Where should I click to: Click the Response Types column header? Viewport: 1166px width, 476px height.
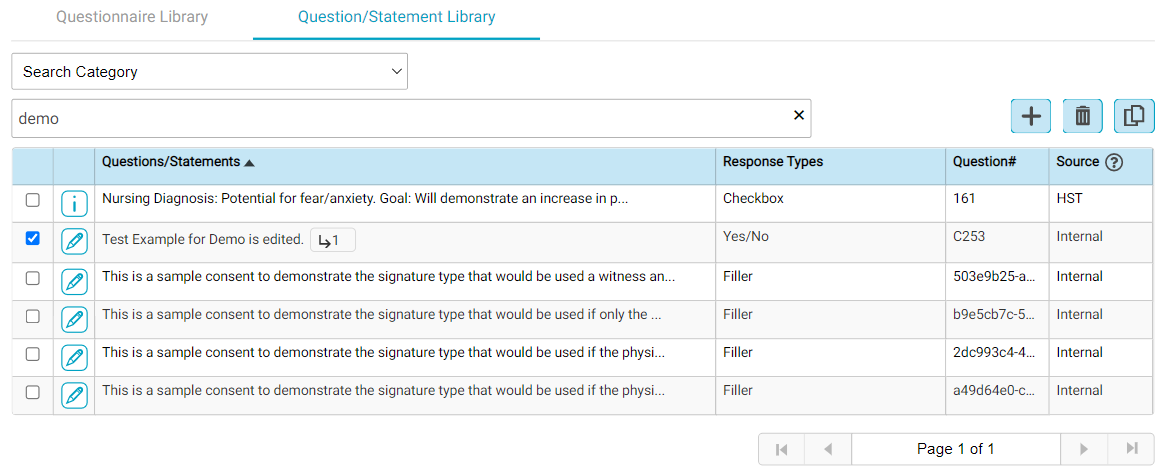tap(773, 162)
